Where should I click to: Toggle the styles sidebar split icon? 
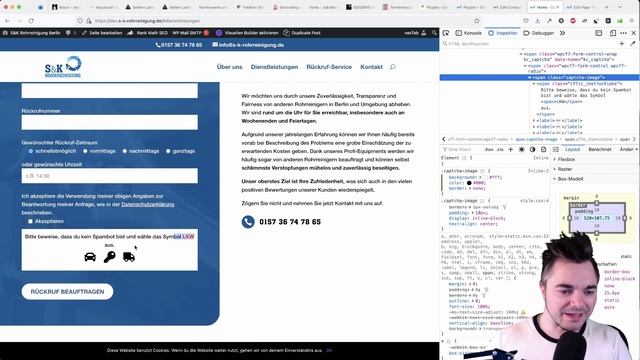[556, 149]
